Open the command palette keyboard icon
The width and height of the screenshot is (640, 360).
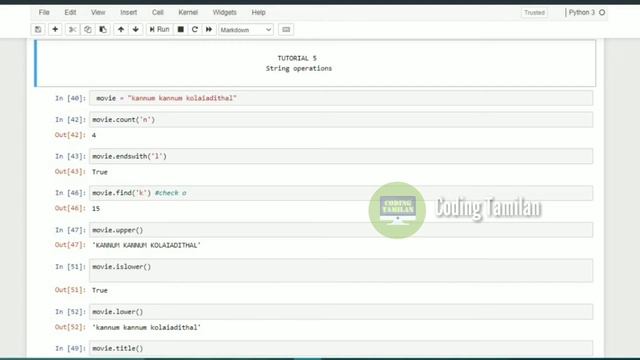pos(286,29)
